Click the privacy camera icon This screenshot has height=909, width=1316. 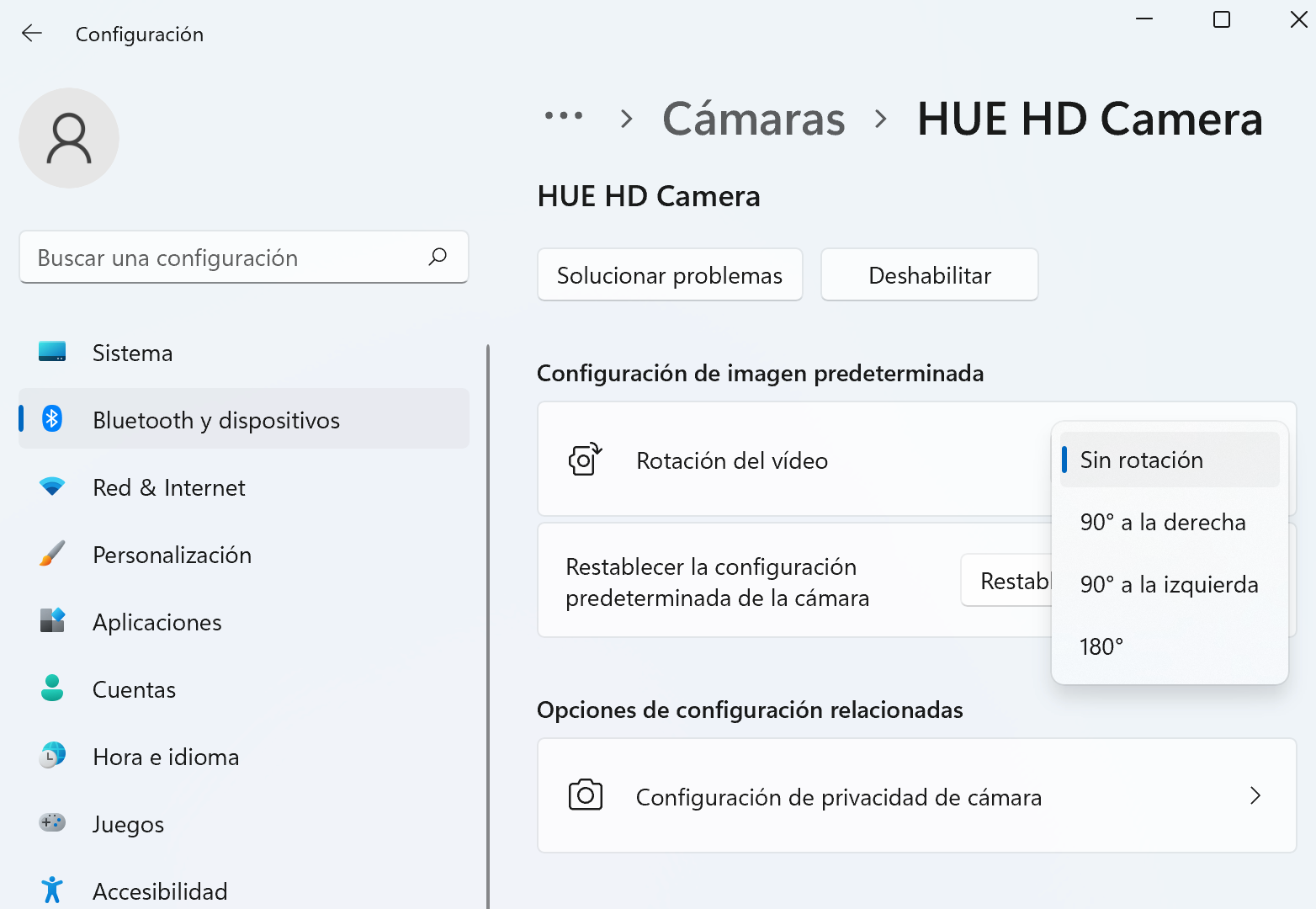pyautogui.click(x=586, y=795)
